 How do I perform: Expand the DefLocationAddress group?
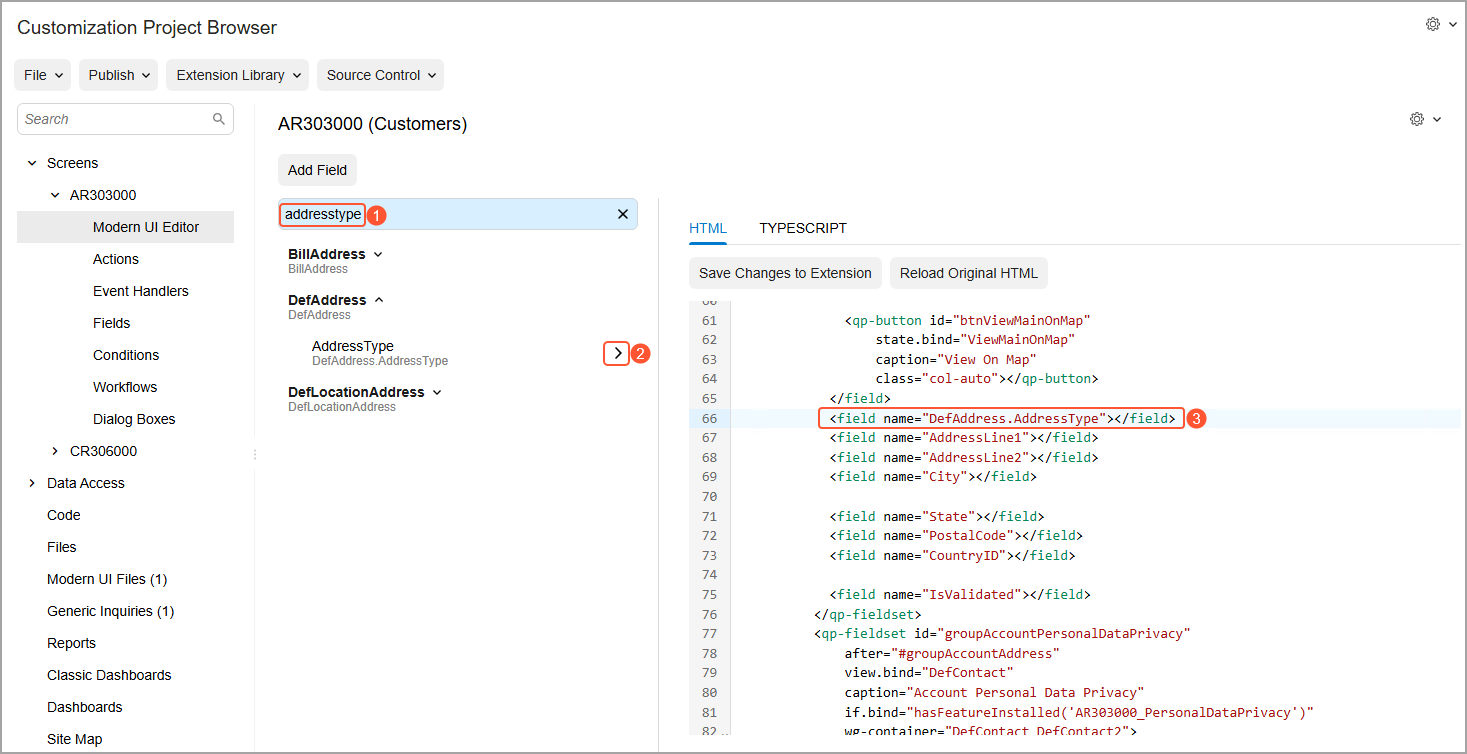tap(437, 392)
